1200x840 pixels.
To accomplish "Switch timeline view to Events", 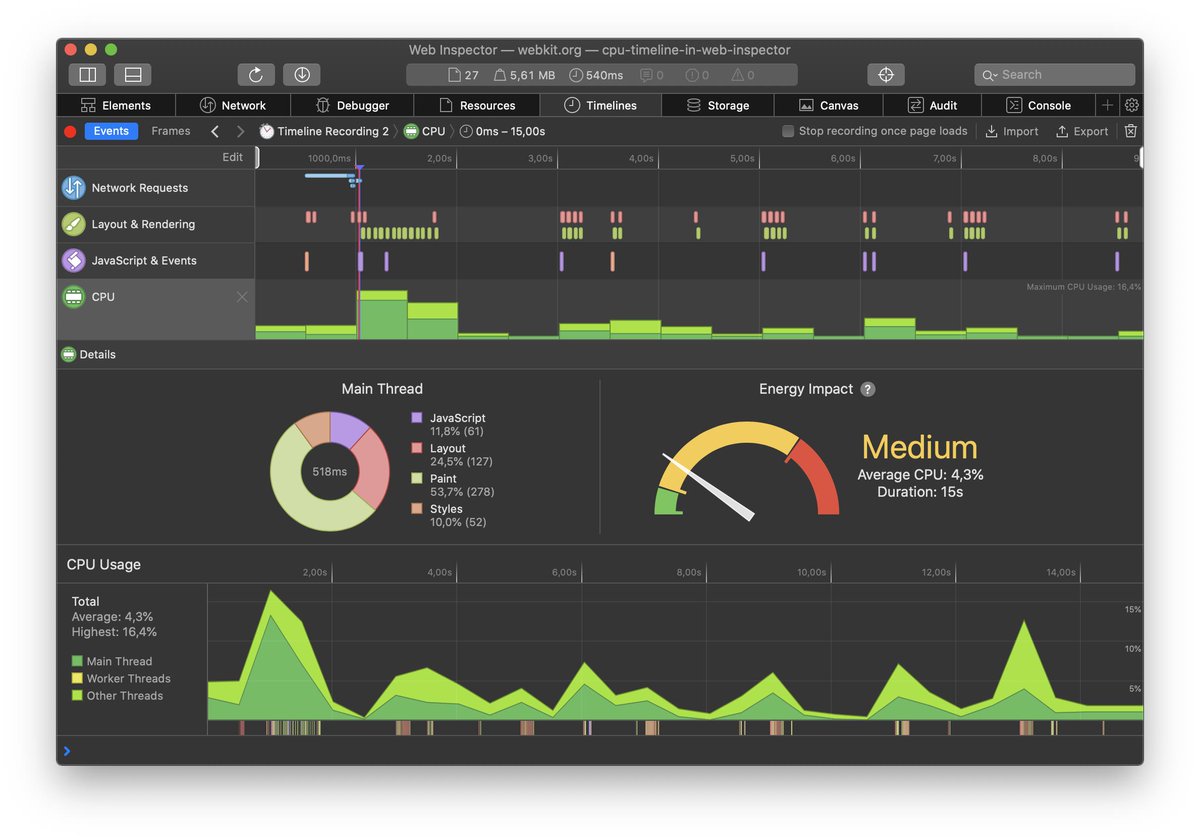I will [x=111, y=131].
